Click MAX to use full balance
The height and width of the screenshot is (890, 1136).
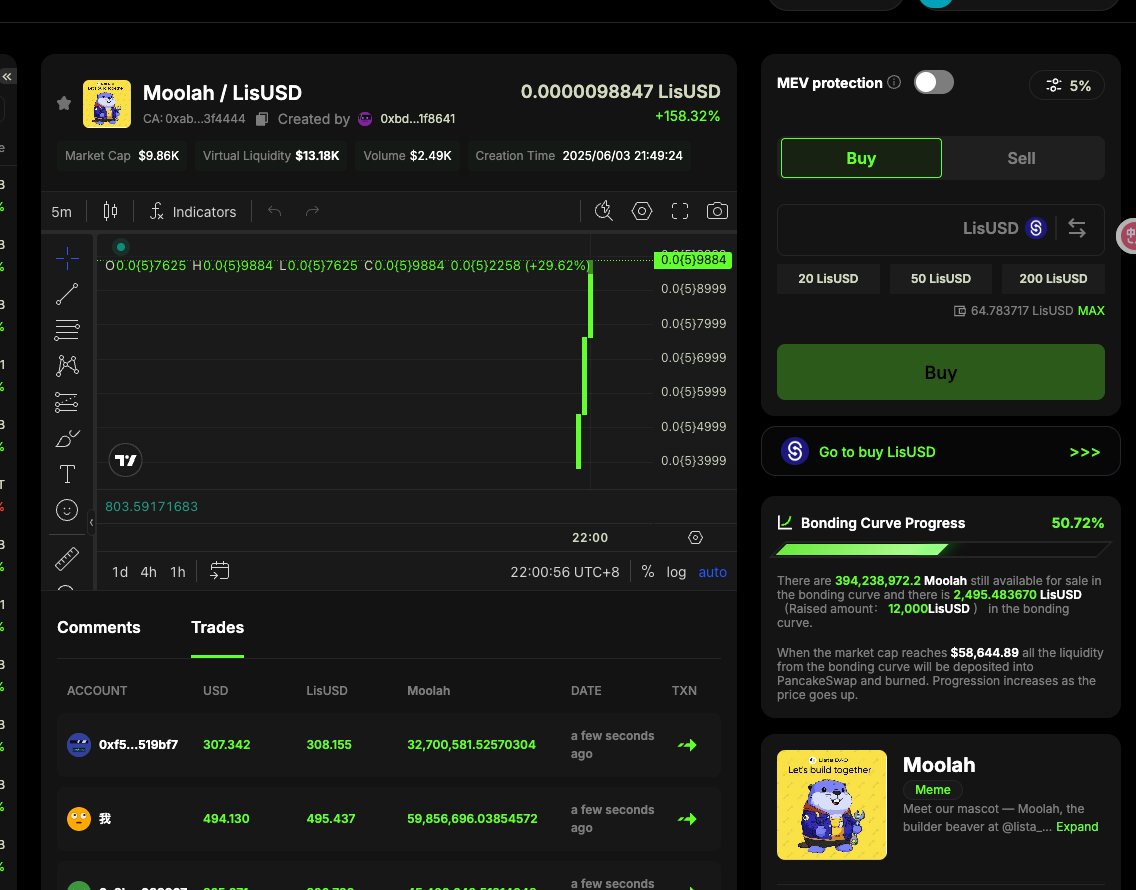click(x=1091, y=311)
